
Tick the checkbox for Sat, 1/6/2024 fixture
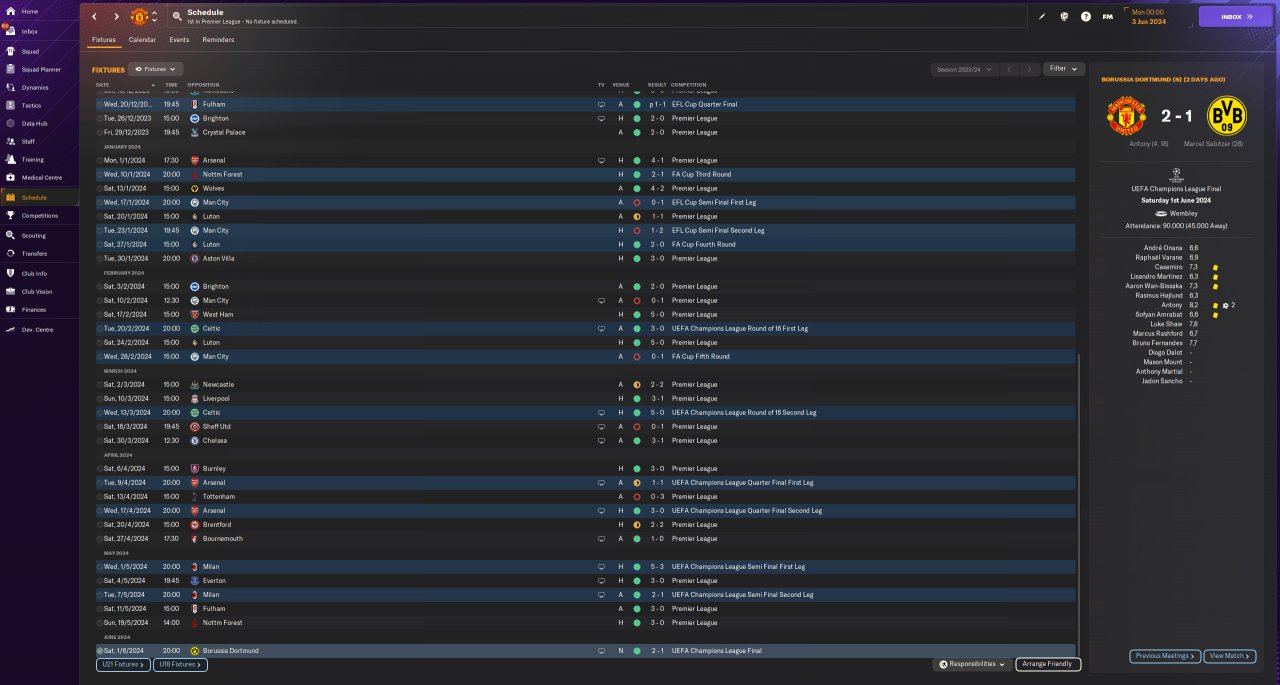[100, 651]
